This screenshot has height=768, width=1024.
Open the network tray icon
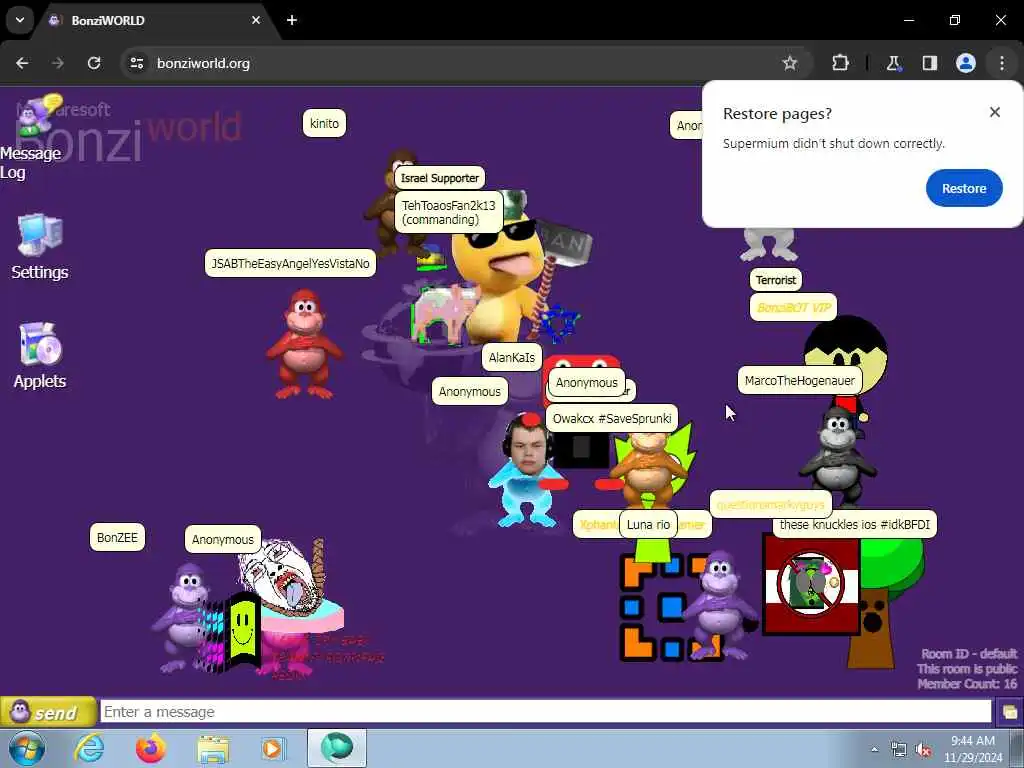tap(899, 750)
